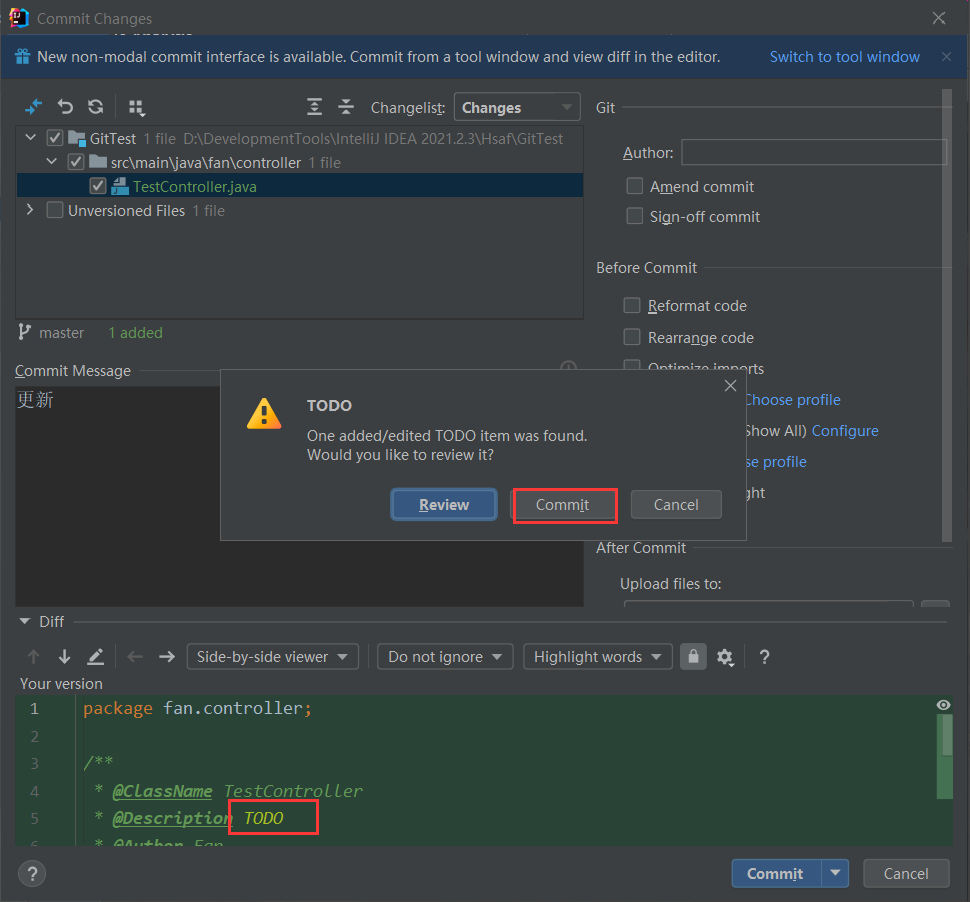The width and height of the screenshot is (970, 902).
Task: Click the compare previous file arrow
Action: [x=135, y=656]
